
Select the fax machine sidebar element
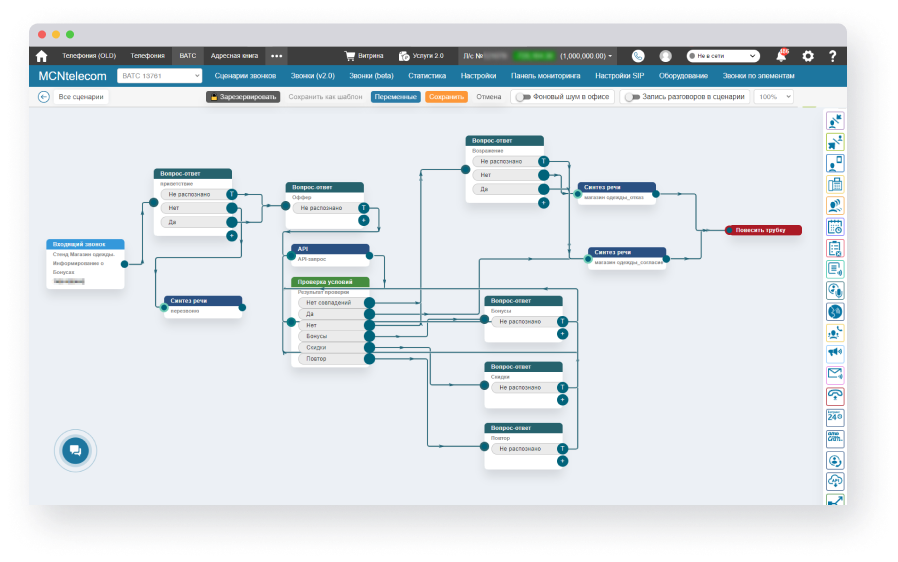click(835, 184)
